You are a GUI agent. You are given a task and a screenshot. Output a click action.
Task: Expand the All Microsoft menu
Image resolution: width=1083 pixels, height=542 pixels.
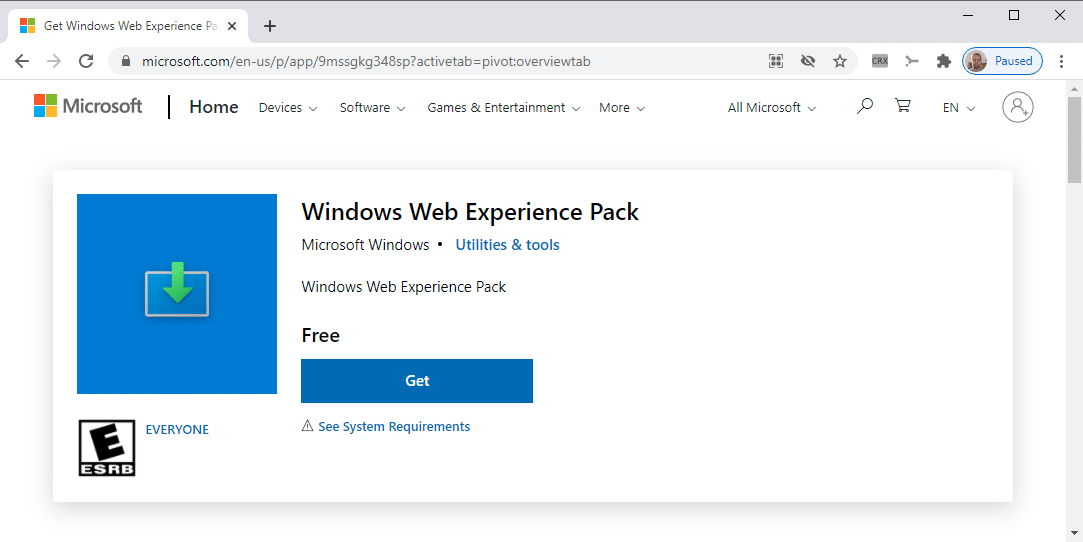click(771, 108)
